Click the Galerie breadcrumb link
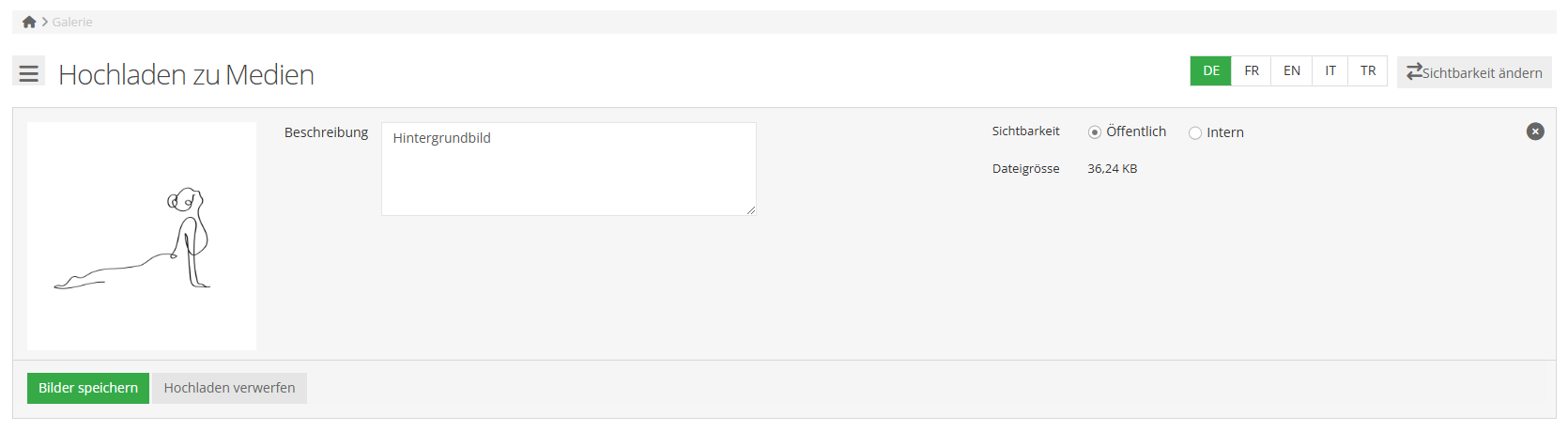 coord(72,22)
